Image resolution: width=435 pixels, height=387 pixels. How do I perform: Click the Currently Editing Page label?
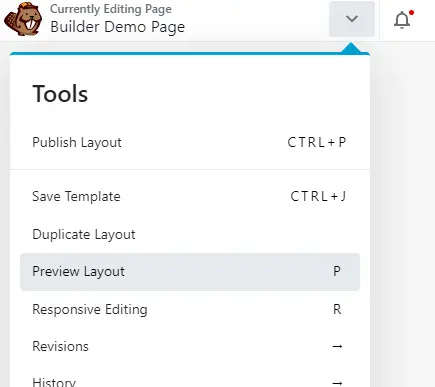click(111, 9)
